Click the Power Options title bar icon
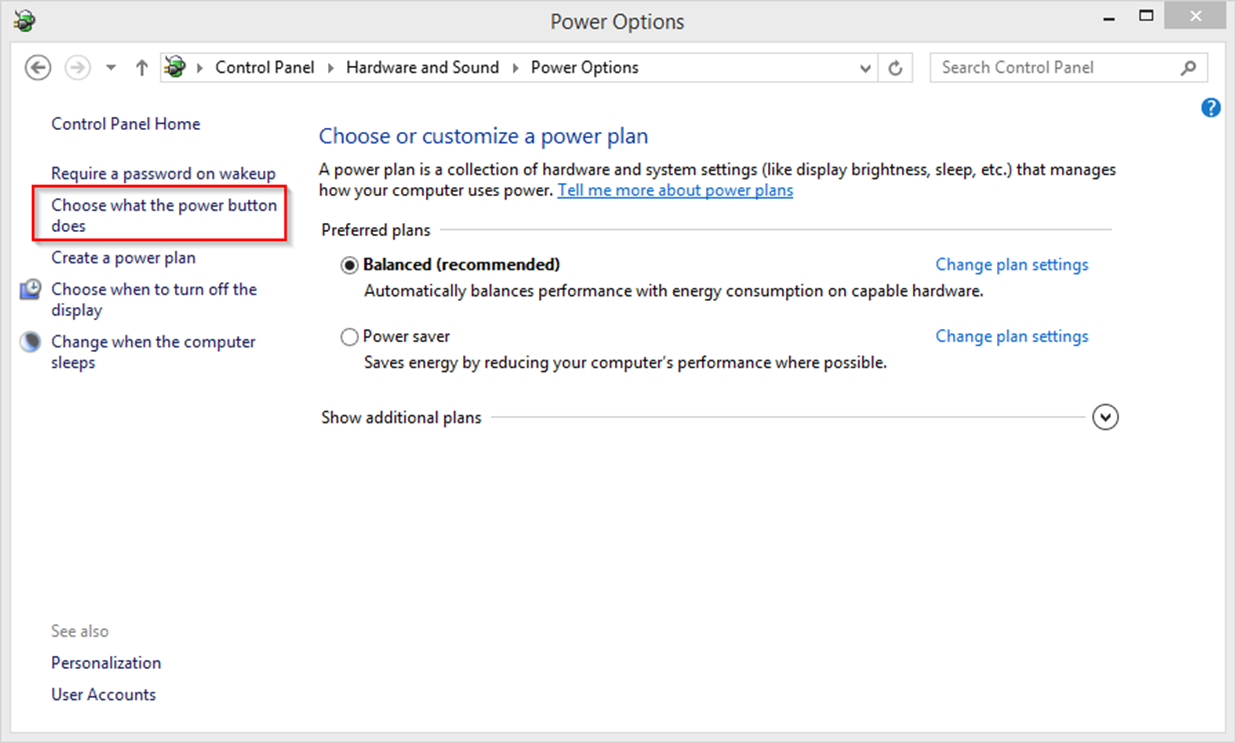The width and height of the screenshot is (1236, 743). click(26, 19)
